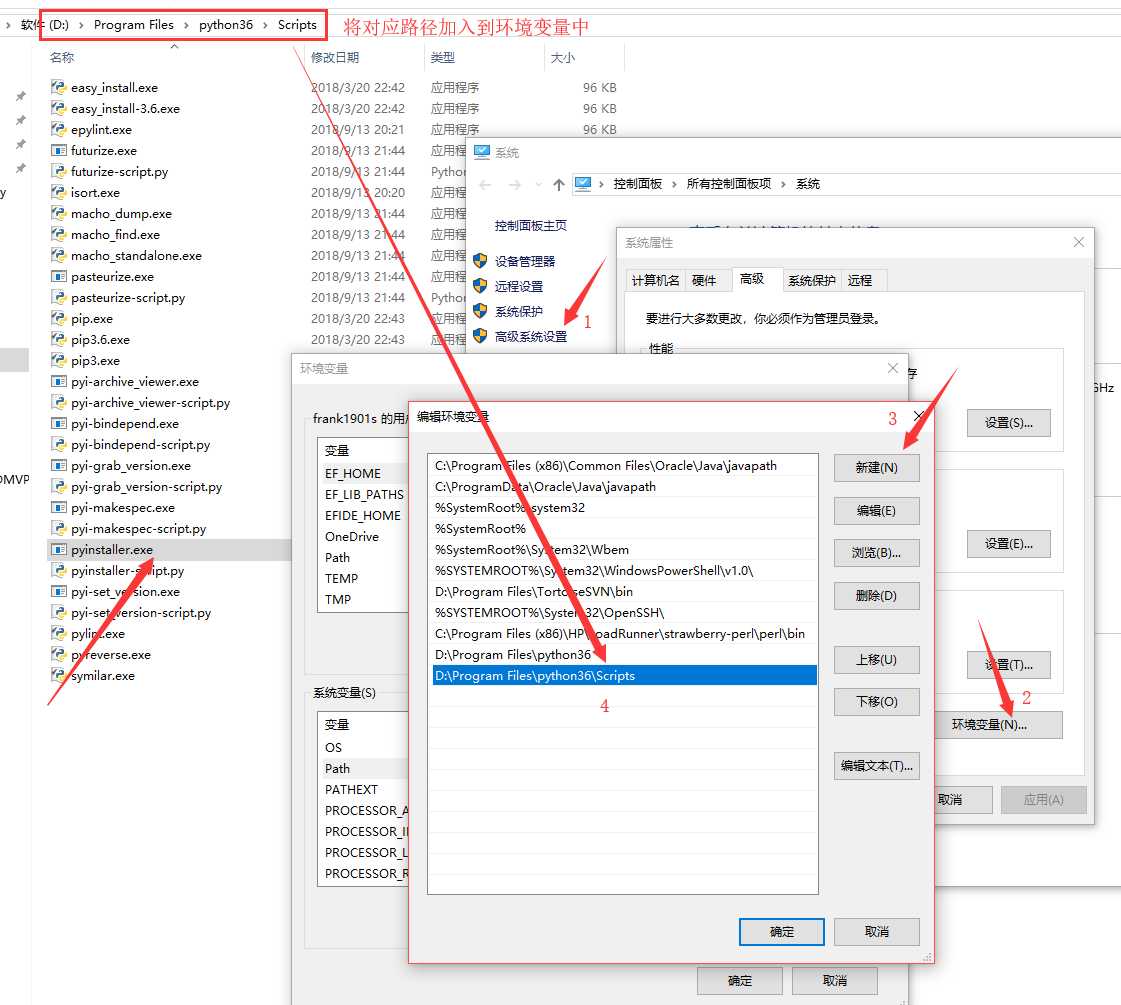Click the futurize-script.py file icon
Viewport: 1121px width, 1005px height.
pos(59,172)
